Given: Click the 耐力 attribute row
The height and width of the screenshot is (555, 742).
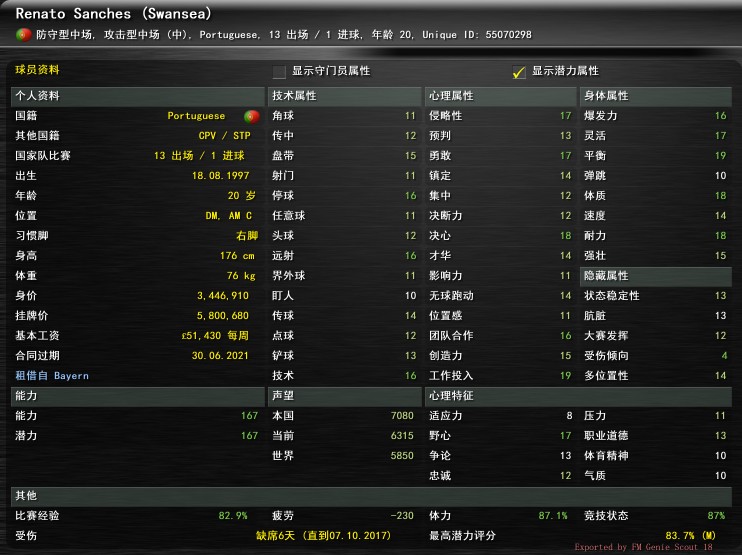Looking at the screenshot, I should click(655, 236).
